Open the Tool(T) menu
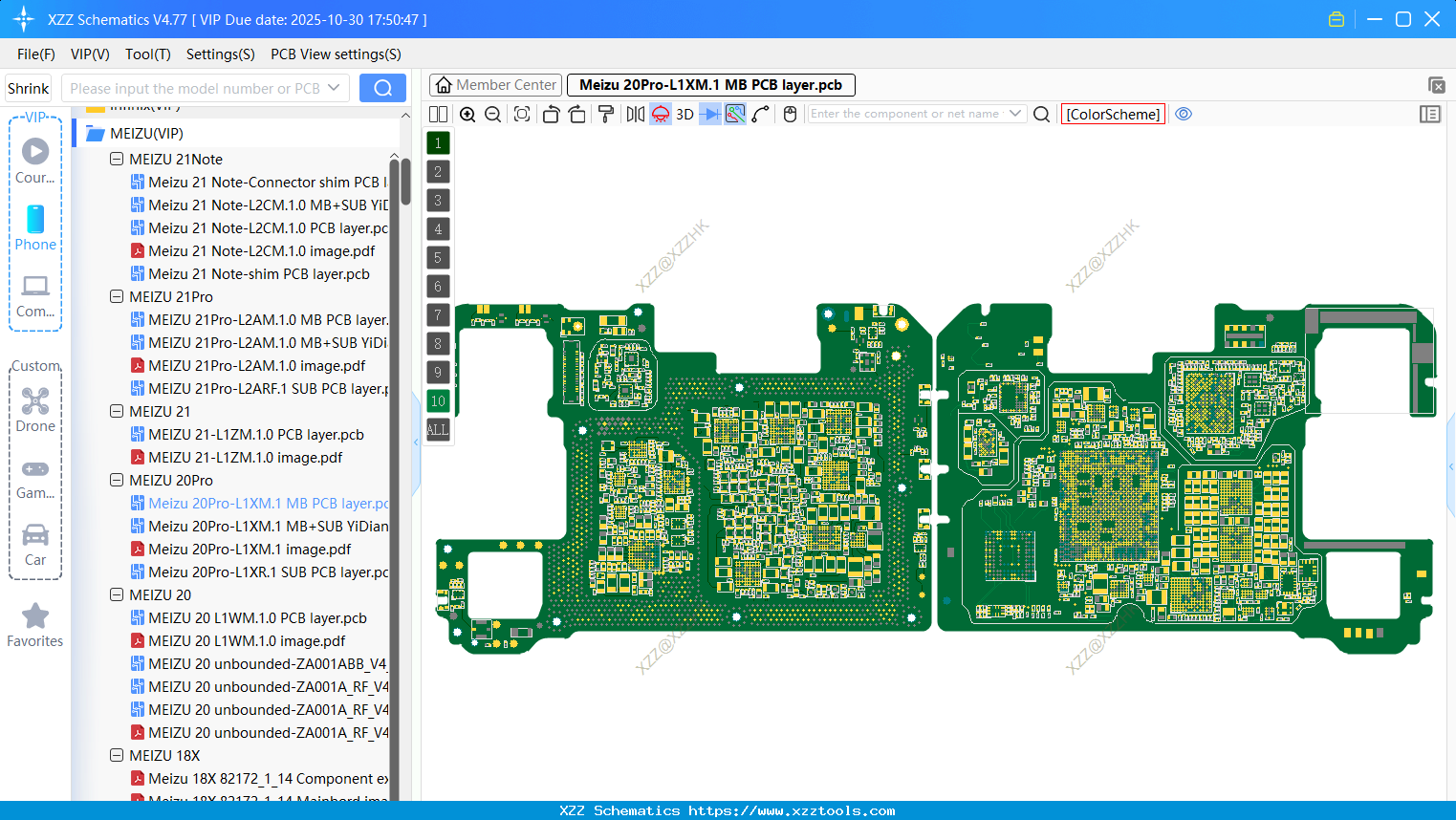 pyautogui.click(x=147, y=54)
